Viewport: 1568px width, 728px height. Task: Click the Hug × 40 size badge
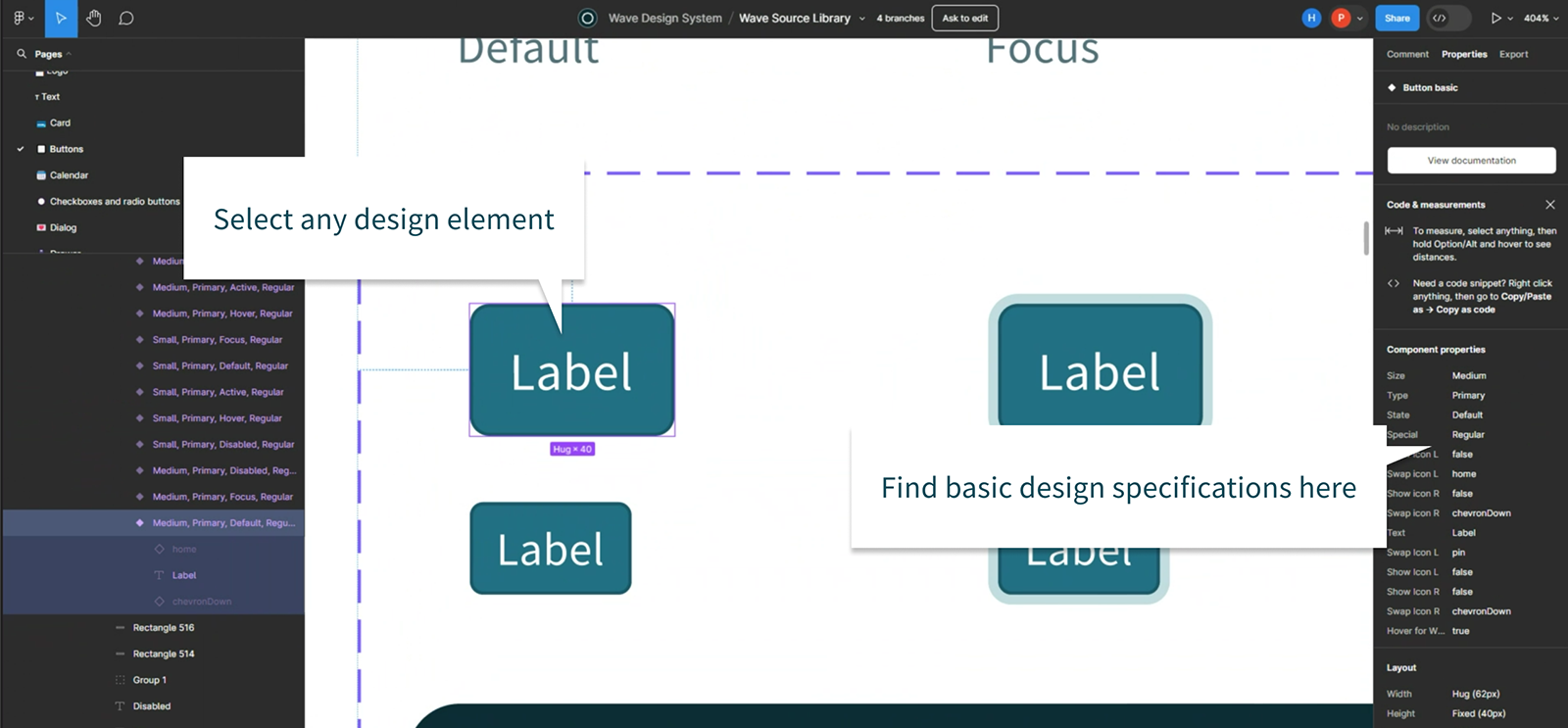click(572, 449)
